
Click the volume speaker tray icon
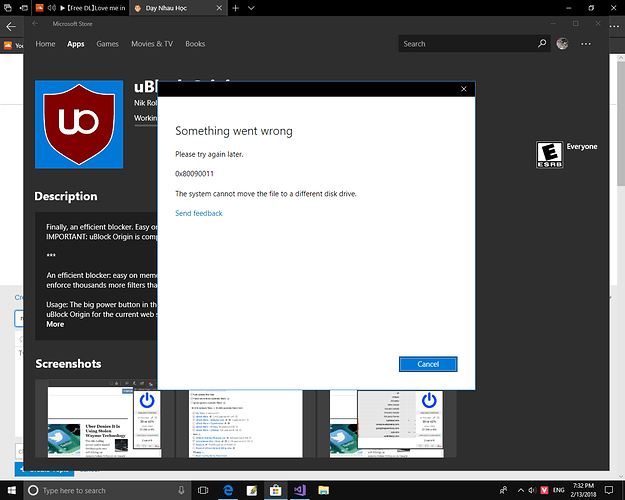pos(532,490)
